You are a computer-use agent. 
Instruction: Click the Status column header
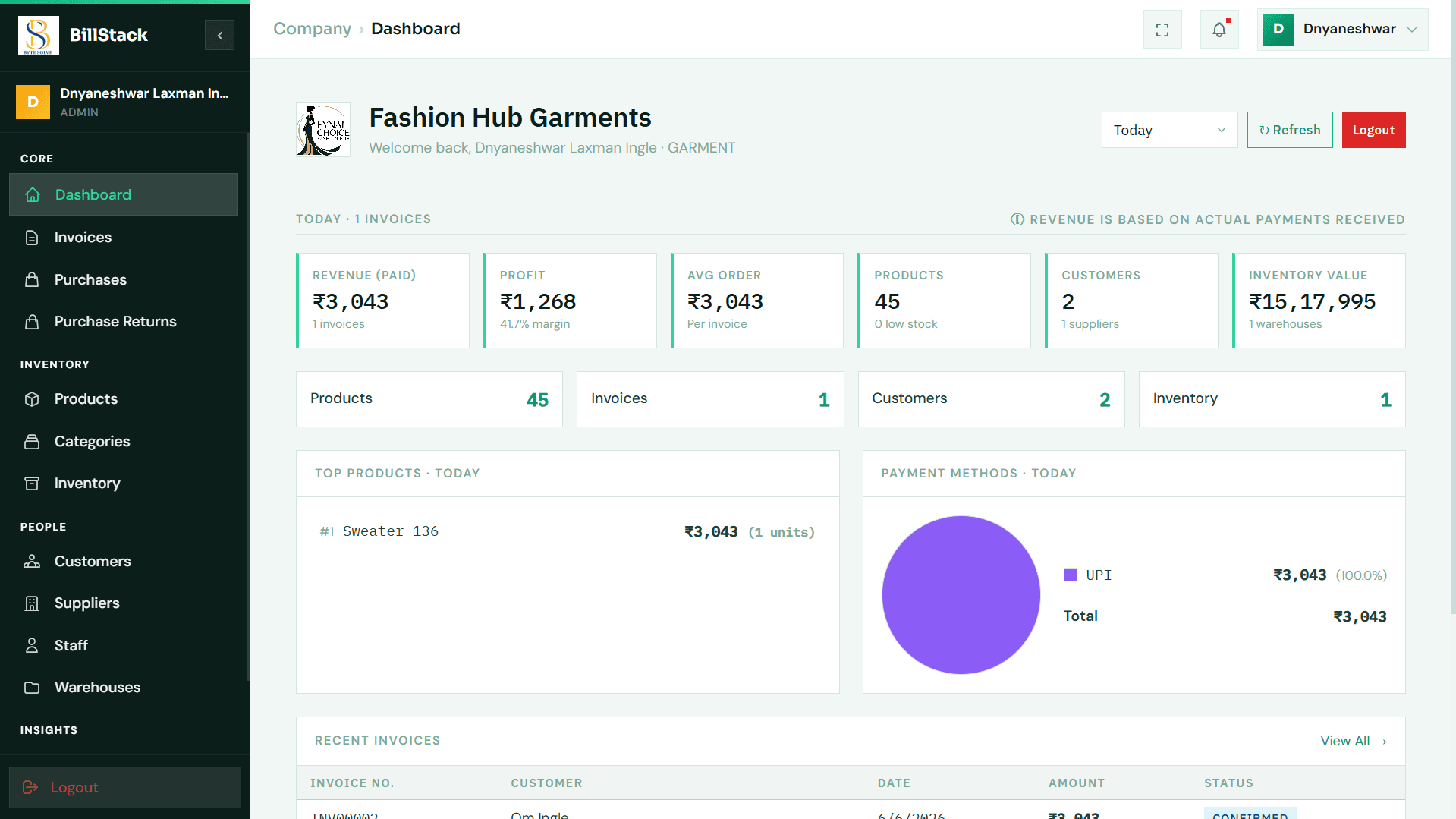pyautogui.click(x=1228, y=783)
